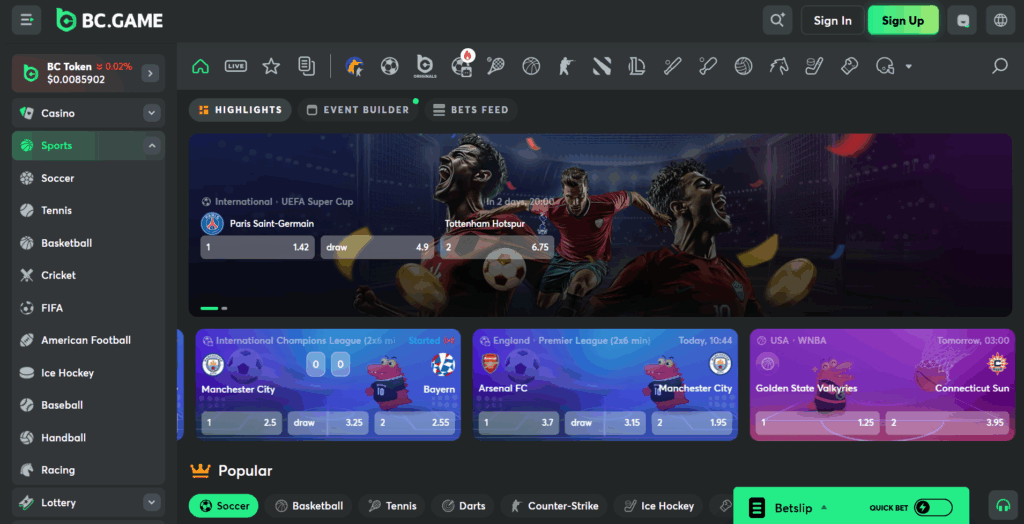Open the chat icon in header
This screenshot has height=524, width=1024.
click(x=963, y=20)
